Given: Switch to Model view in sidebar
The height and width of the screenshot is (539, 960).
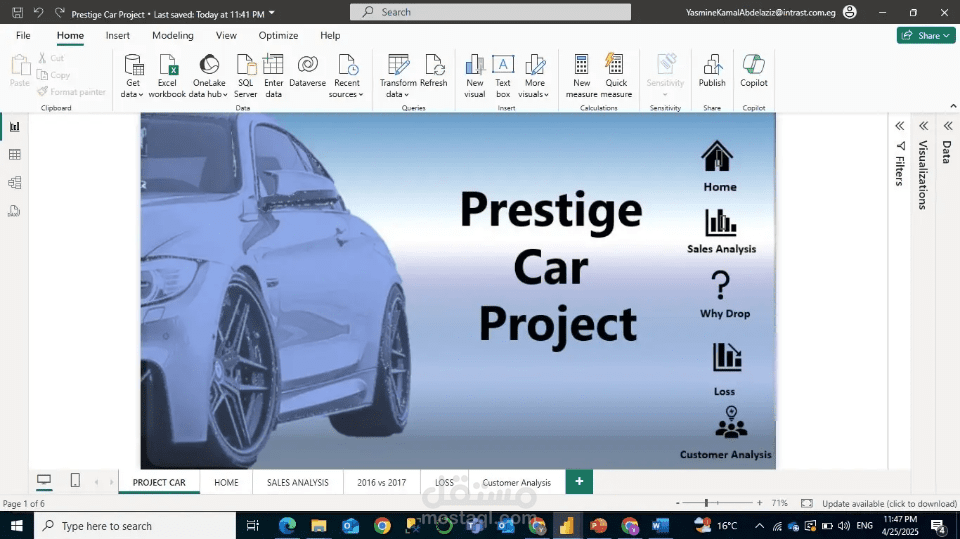Looking at the screenshot, I should point(15,183).
